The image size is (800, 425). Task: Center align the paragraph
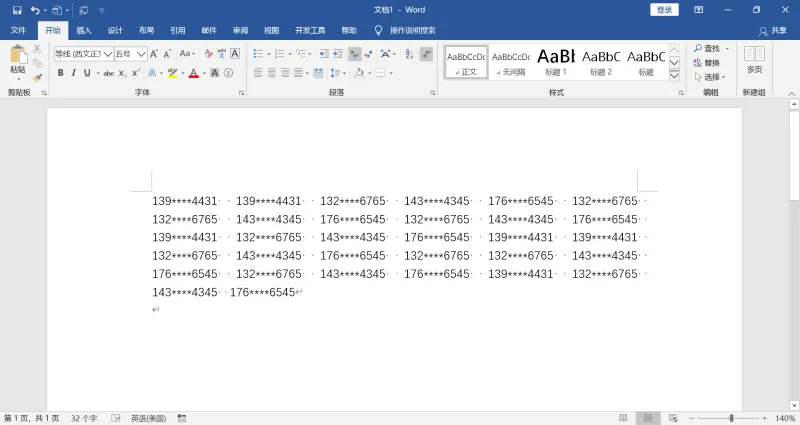click(x=271, y=73)
